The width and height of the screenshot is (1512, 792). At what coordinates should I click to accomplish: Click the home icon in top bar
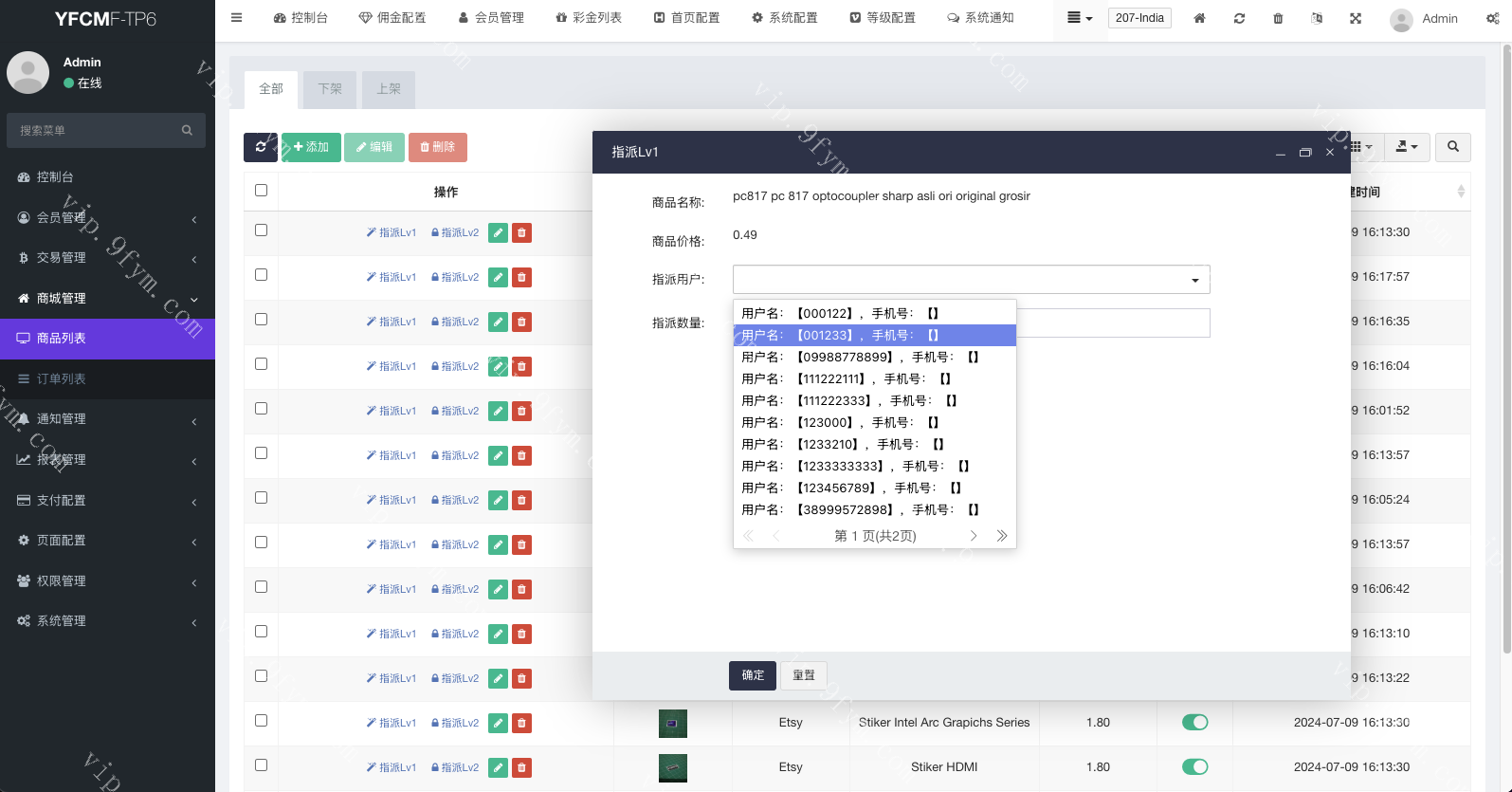1199,18
